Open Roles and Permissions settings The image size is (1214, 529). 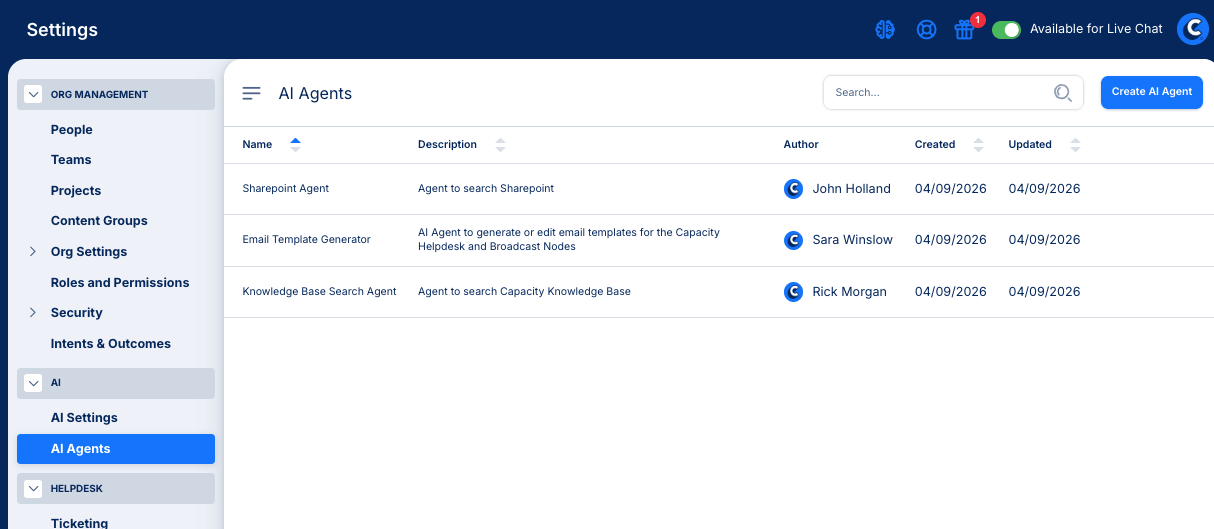point(120,283)
